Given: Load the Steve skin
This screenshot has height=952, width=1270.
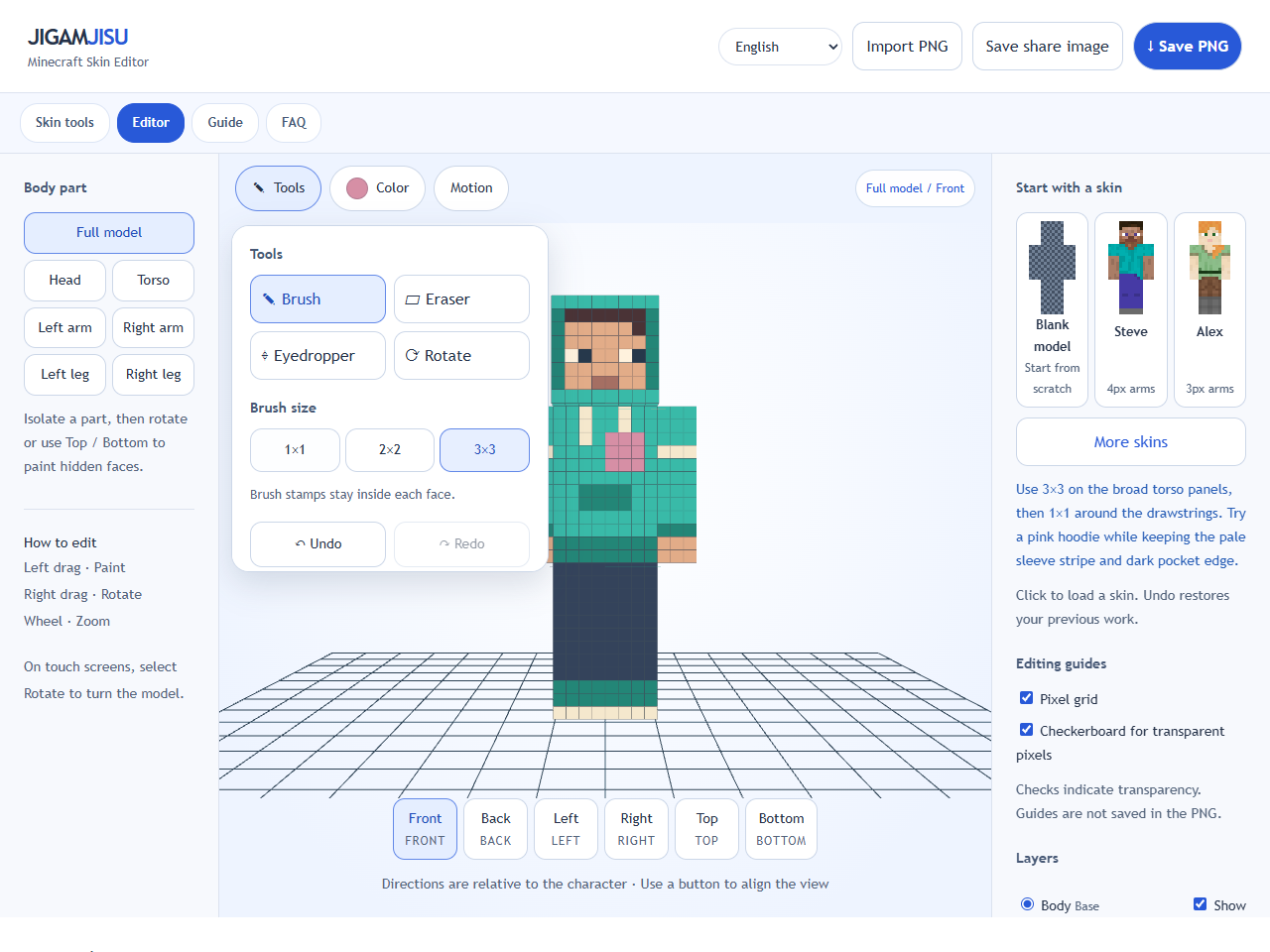Looking at the screenshot, I should pyautogui.click(x=1131, y=309).
